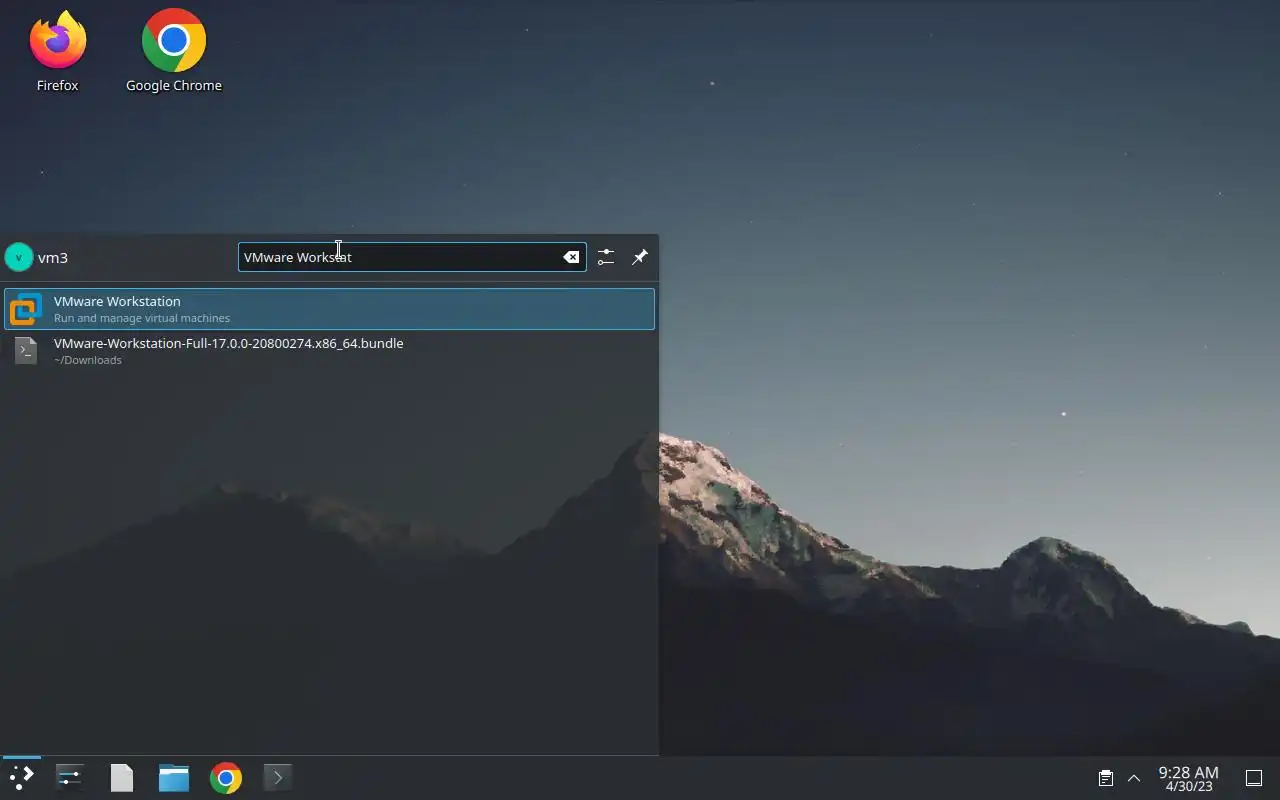Open the application launcher in the taskbar
The width and height of the screenshot is (1280, 800).
22,778
